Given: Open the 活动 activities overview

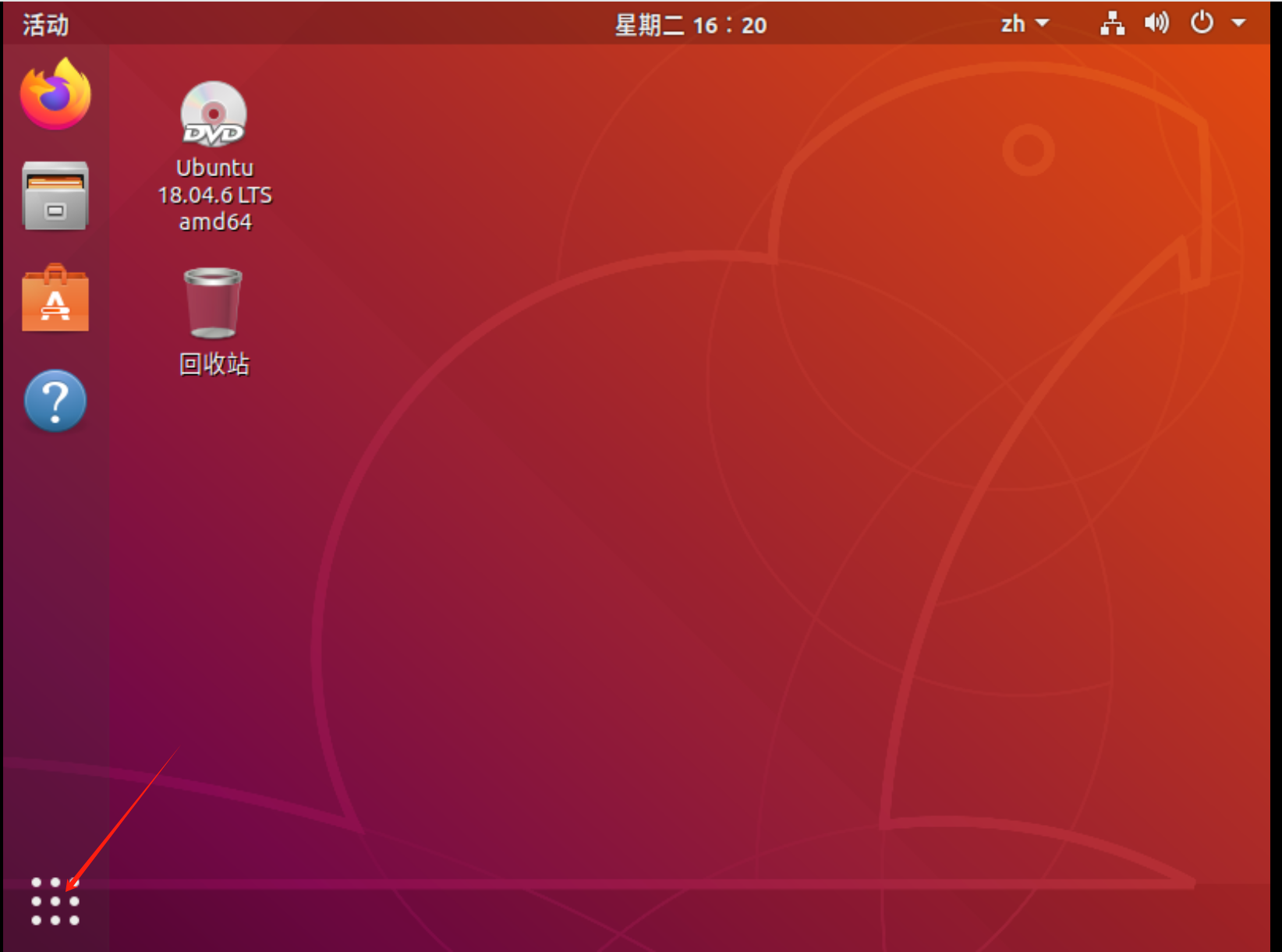Looking at the screenshot, I should pyautogui.click(x=46, y=25).
